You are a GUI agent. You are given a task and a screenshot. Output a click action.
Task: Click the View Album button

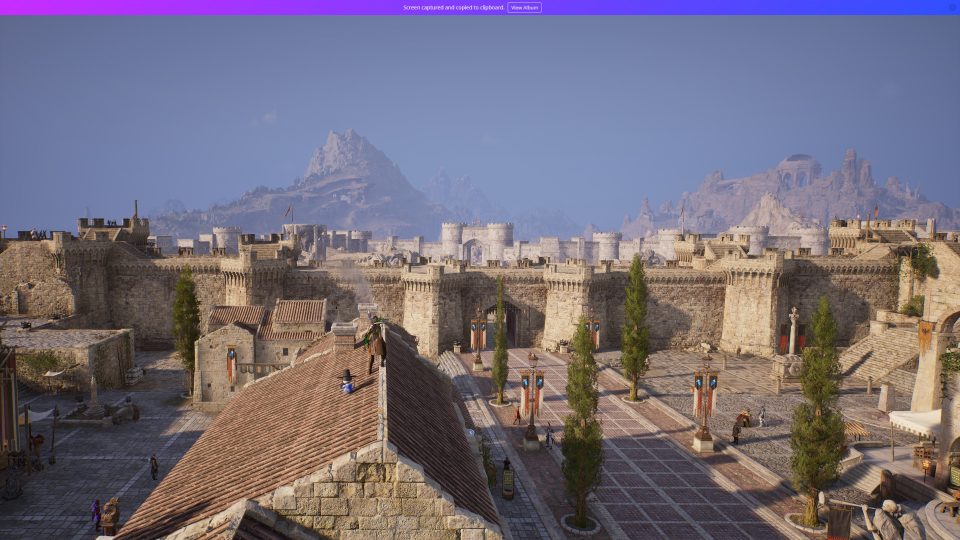click(x=524, y=7)
